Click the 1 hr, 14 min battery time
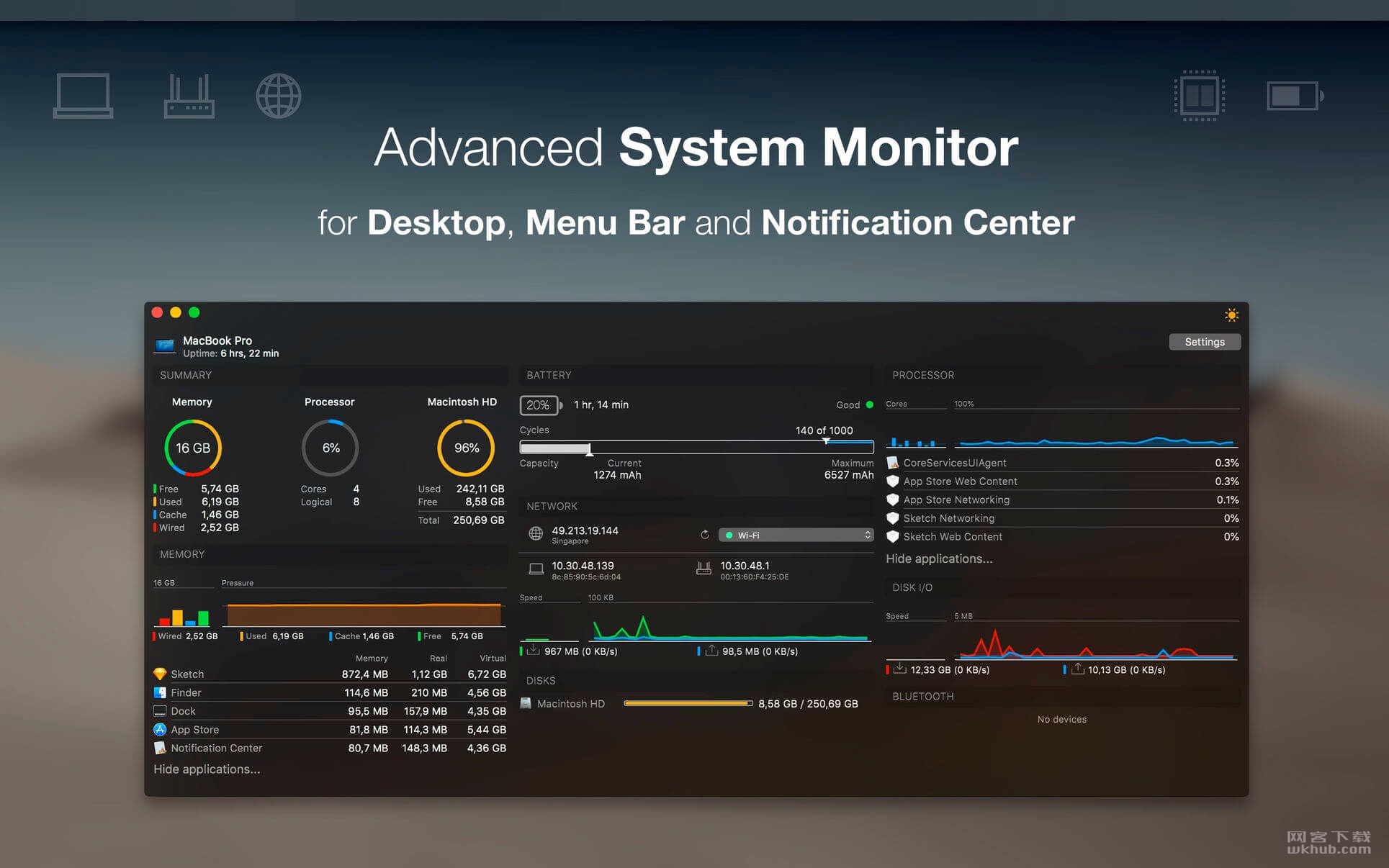The image size is (1389, 868). [601, 404]
